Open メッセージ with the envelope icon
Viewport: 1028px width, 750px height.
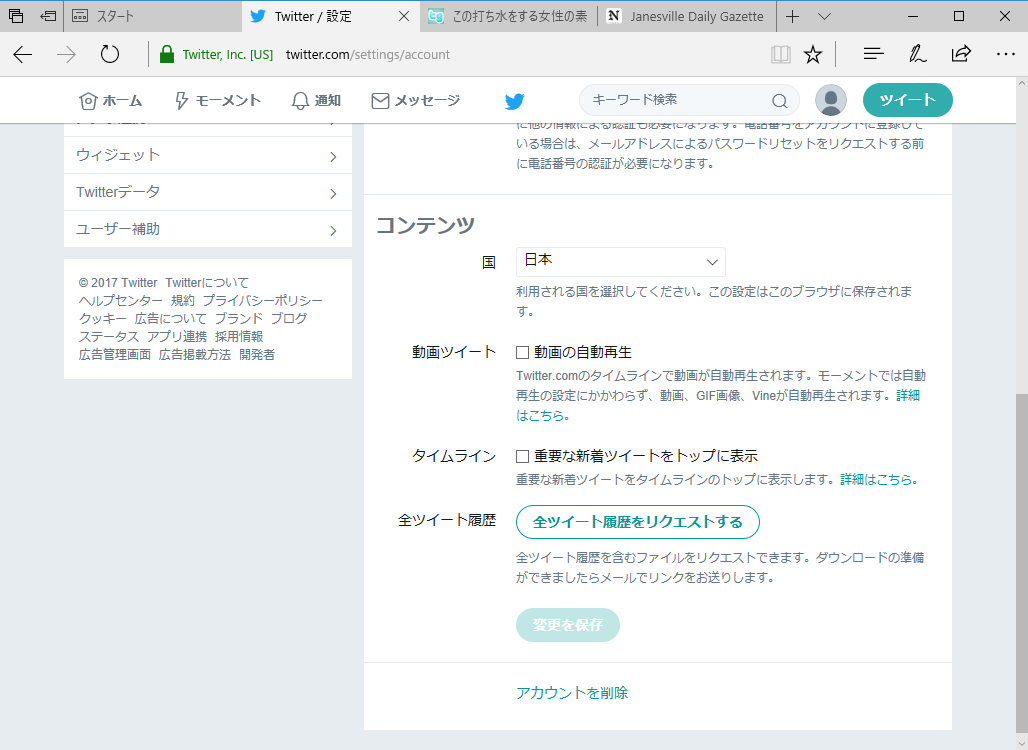tap(380, 100)
